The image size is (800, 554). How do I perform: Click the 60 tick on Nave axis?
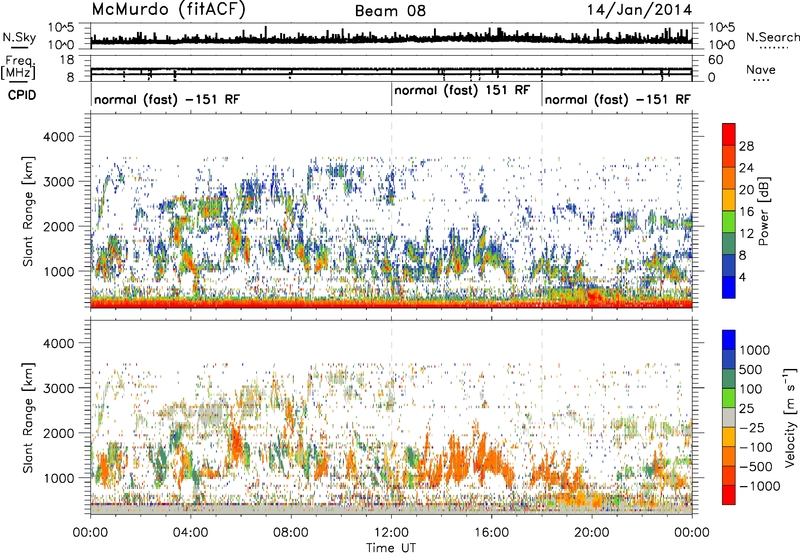tap(716, 60)
